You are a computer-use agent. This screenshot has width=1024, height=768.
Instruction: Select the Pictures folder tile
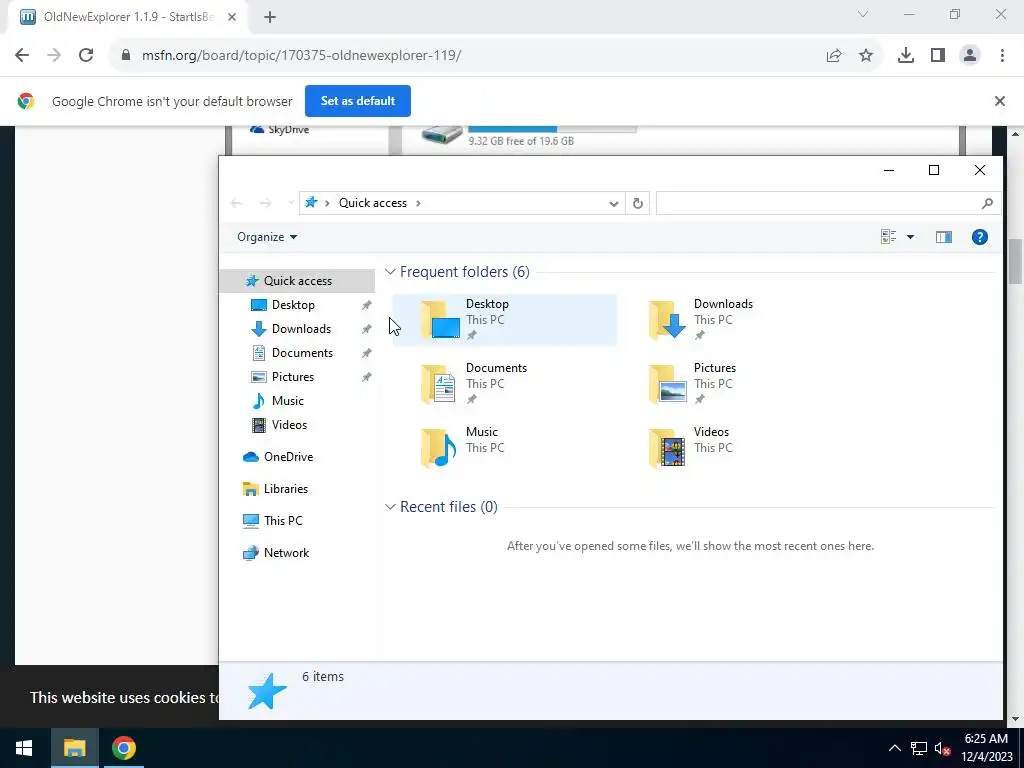coord(731,383)
